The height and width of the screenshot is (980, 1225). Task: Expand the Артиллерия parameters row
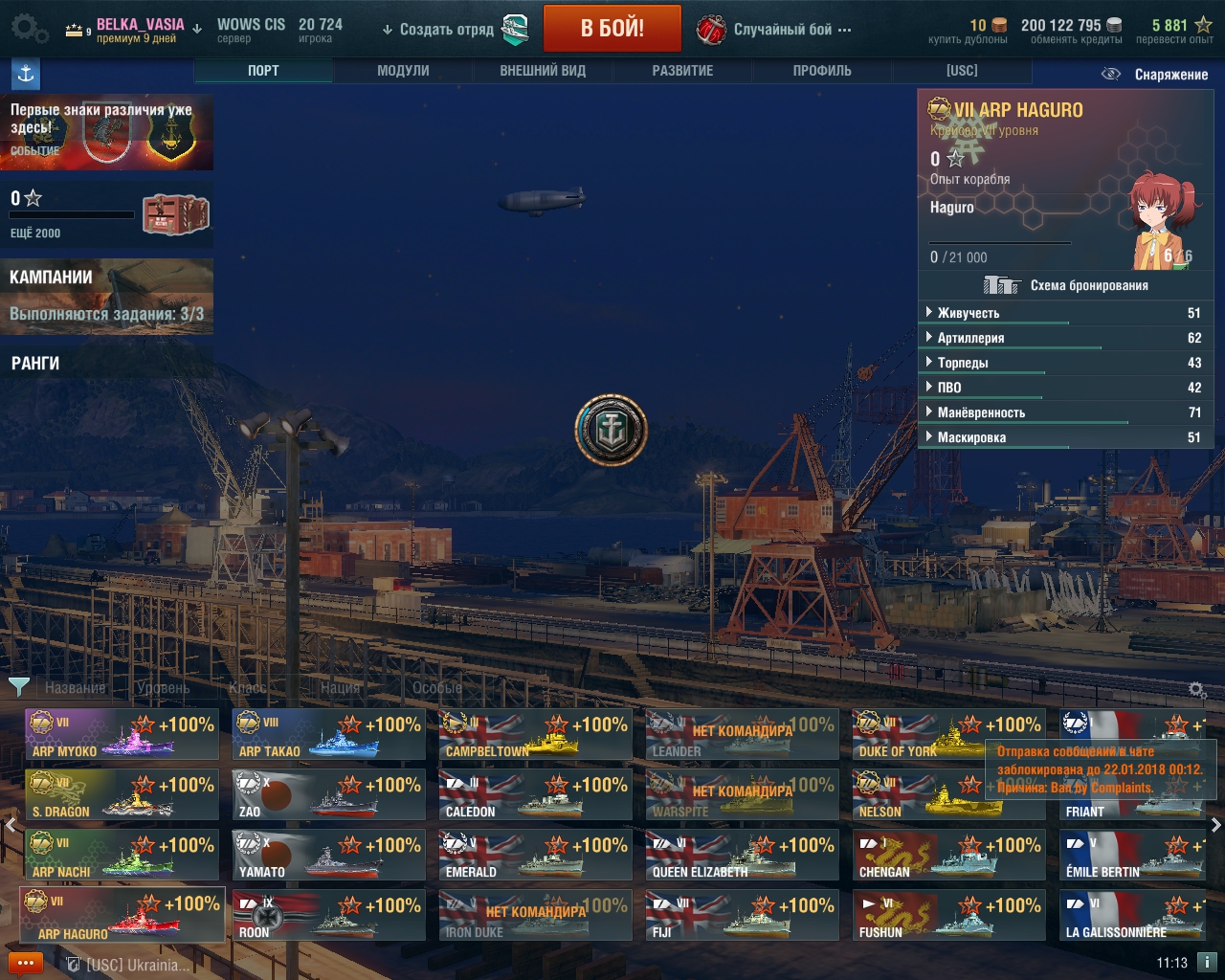tap(1065, 338)
